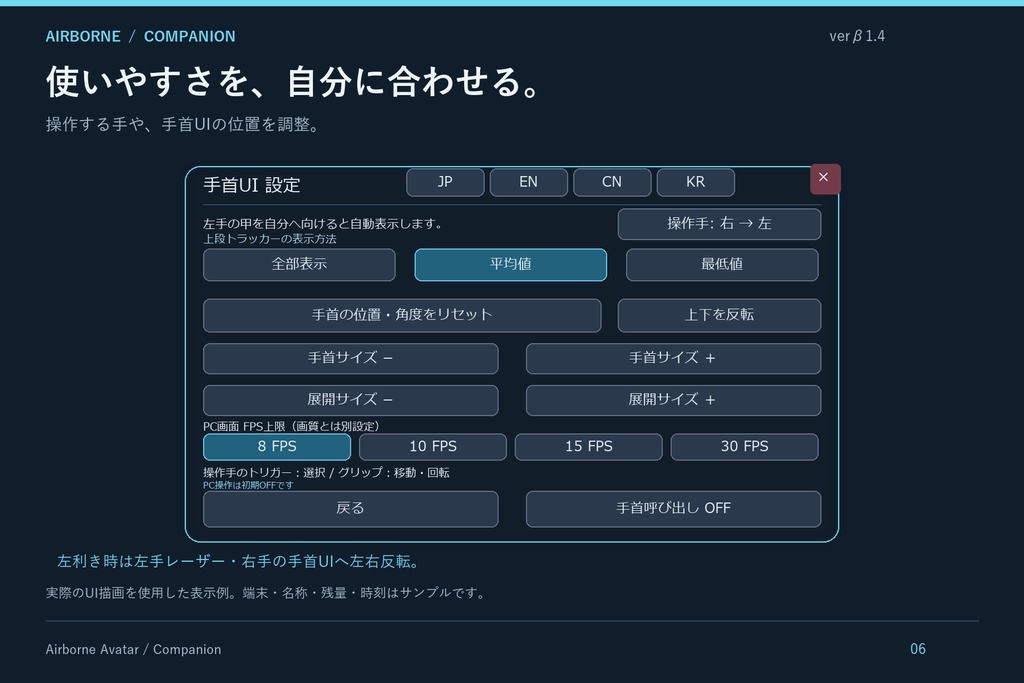Increase wrist size with 手首サイズ +
Screen dimensions: 1024x683
point(673,358)
